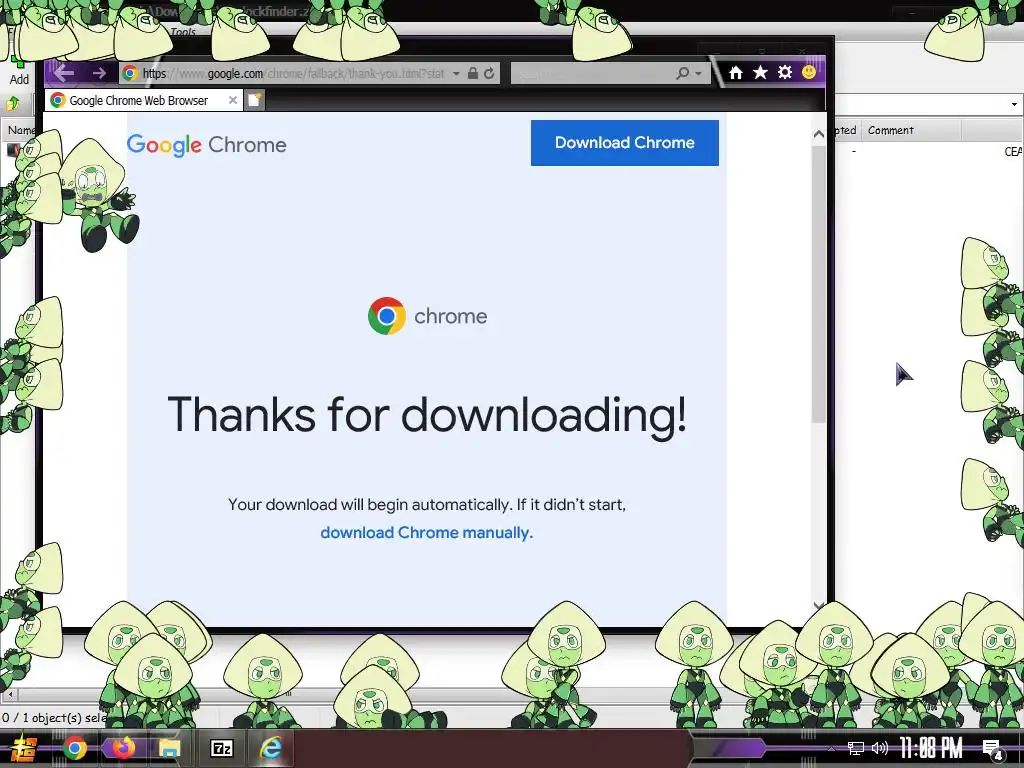
Task: Click the Download Chrome button
Action: 624,142
